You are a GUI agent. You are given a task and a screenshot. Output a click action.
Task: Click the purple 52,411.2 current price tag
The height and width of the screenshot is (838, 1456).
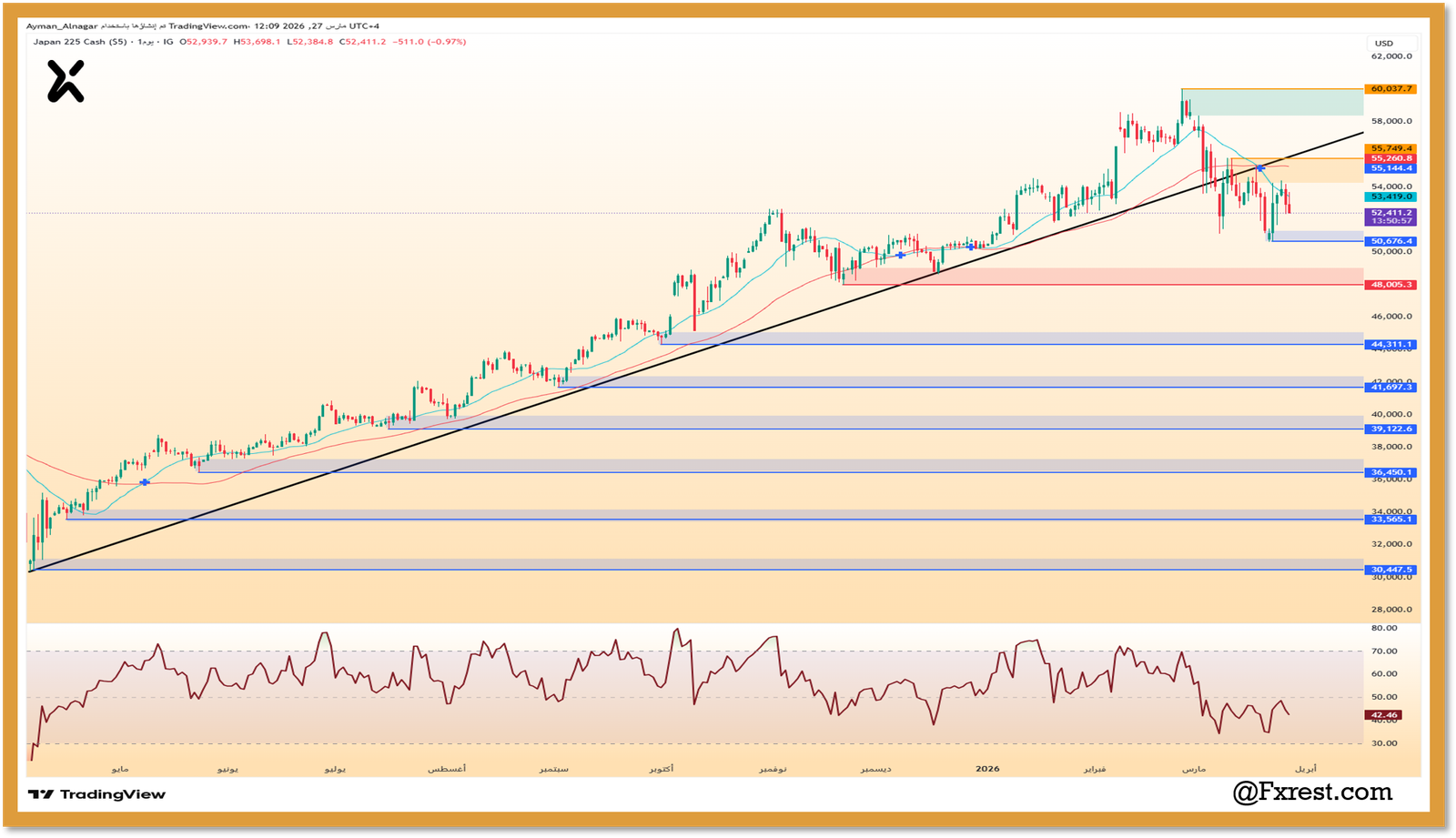(1390, 213)
